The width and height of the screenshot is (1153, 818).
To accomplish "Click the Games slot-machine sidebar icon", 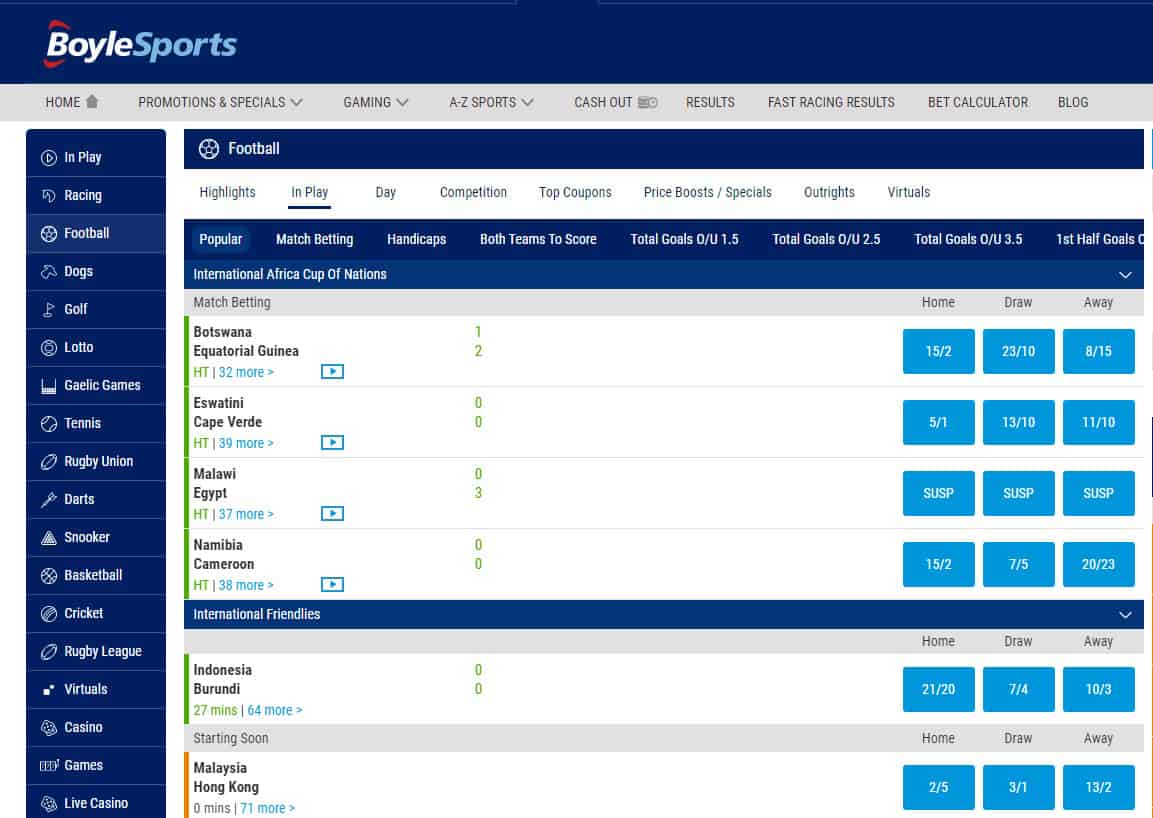I will [49, 766].
